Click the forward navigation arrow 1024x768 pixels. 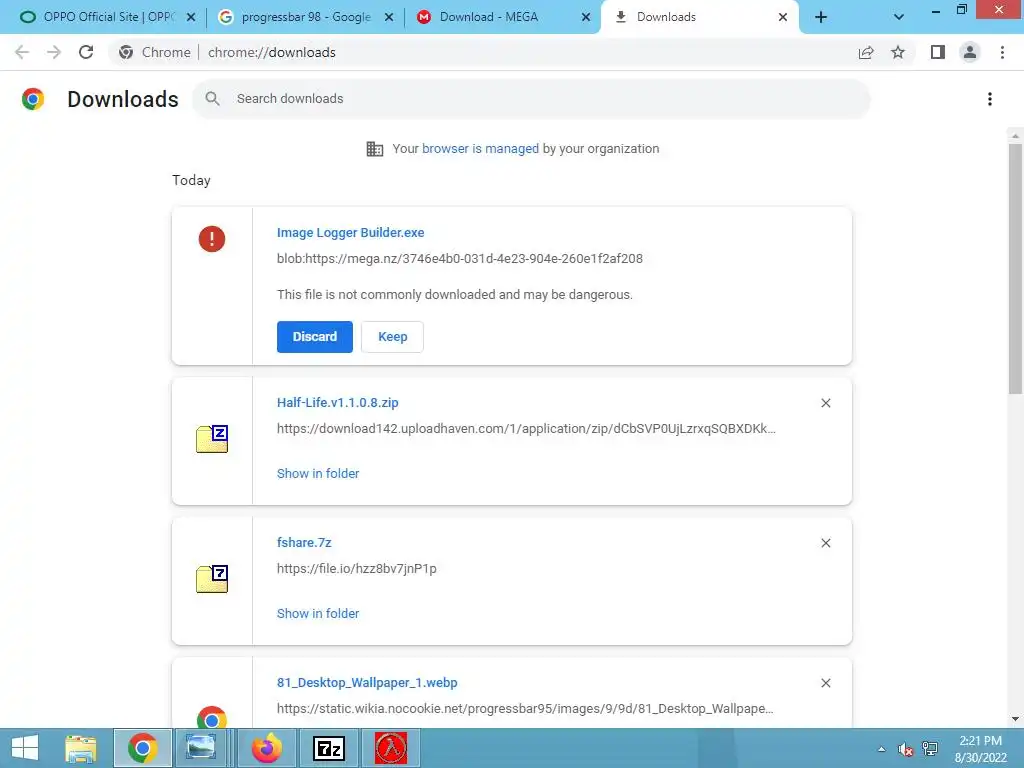point(54,52)
